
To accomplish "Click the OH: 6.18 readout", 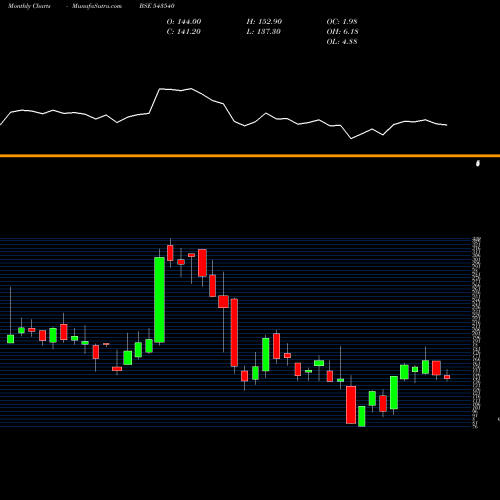I will tap(342, 31).
